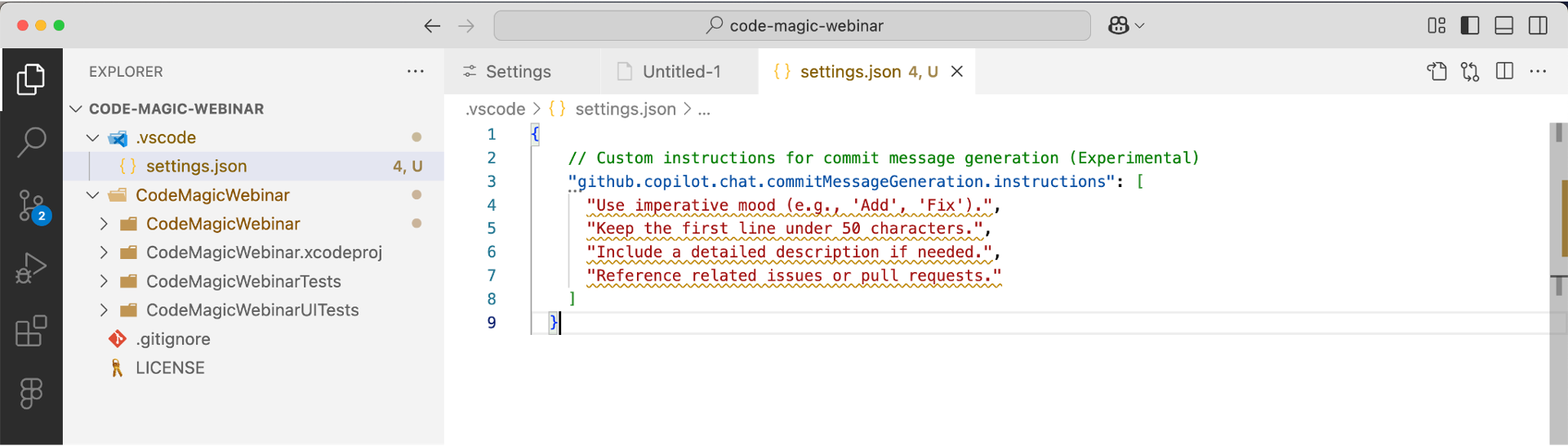Collapse the .vscode folder

click(93, 138)
